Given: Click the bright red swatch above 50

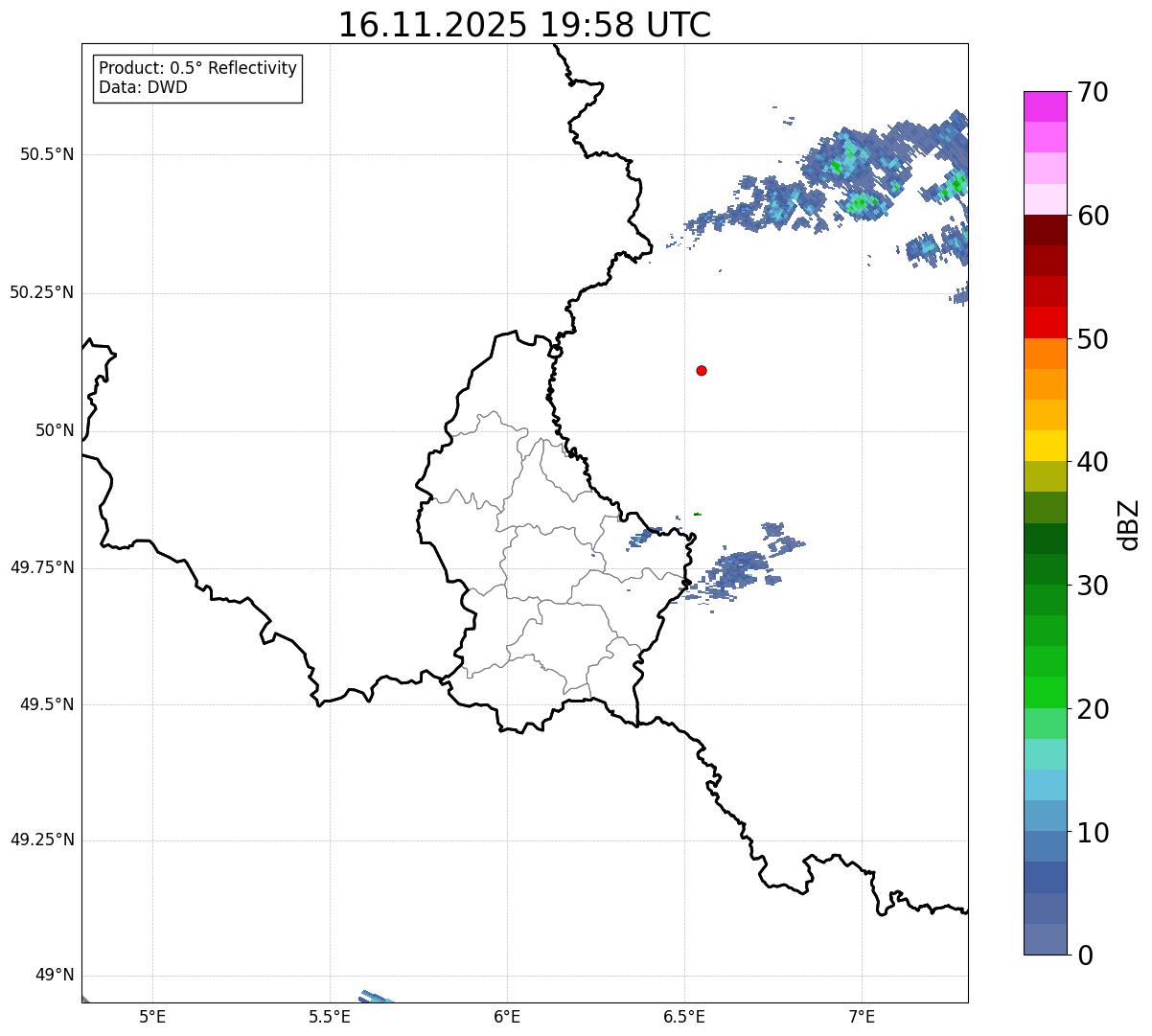Looking at the screenshot, I should pyautogui.click(x=1046, y=322).
